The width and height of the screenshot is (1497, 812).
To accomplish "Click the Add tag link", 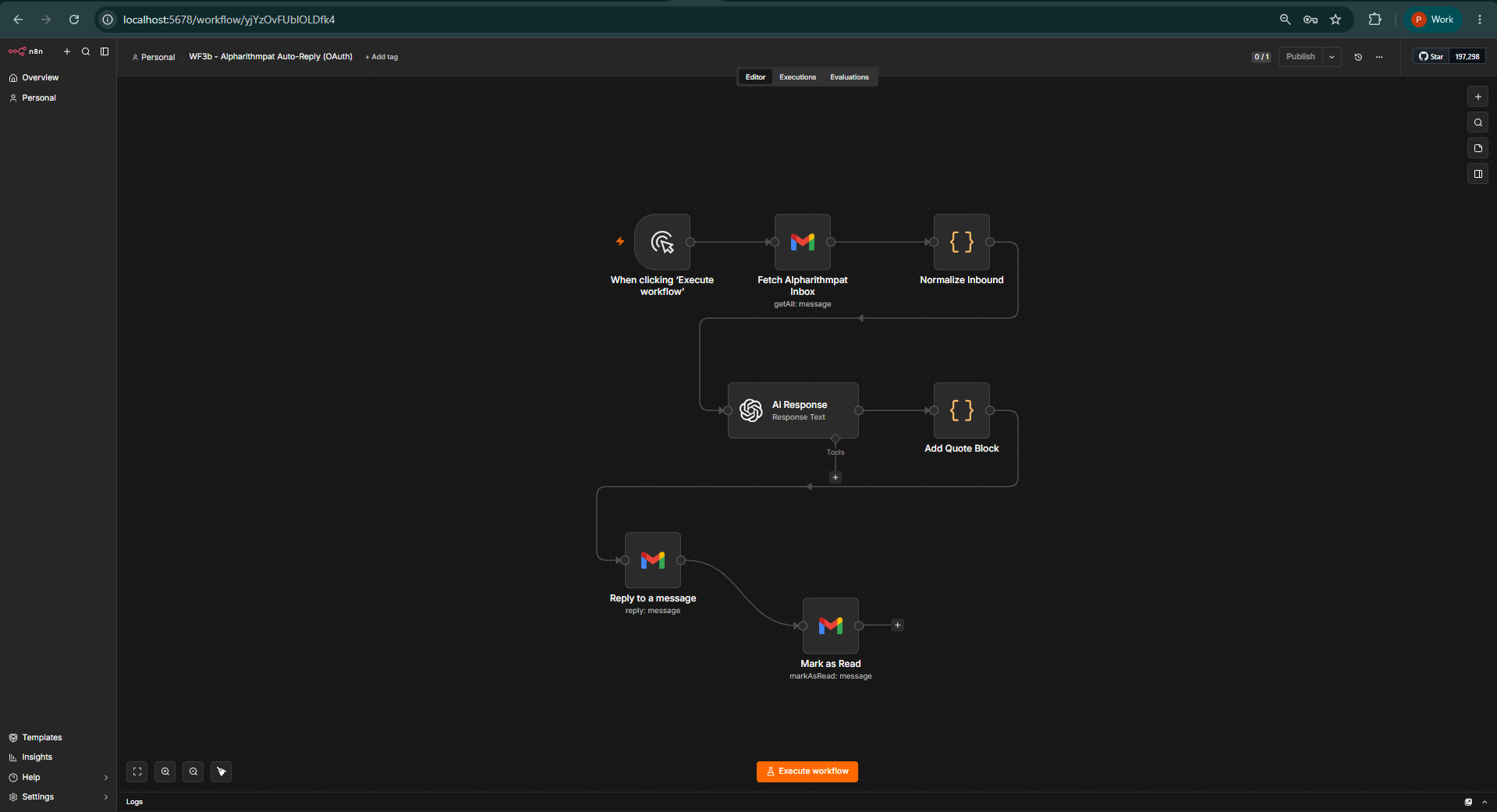I will point(381,57).
